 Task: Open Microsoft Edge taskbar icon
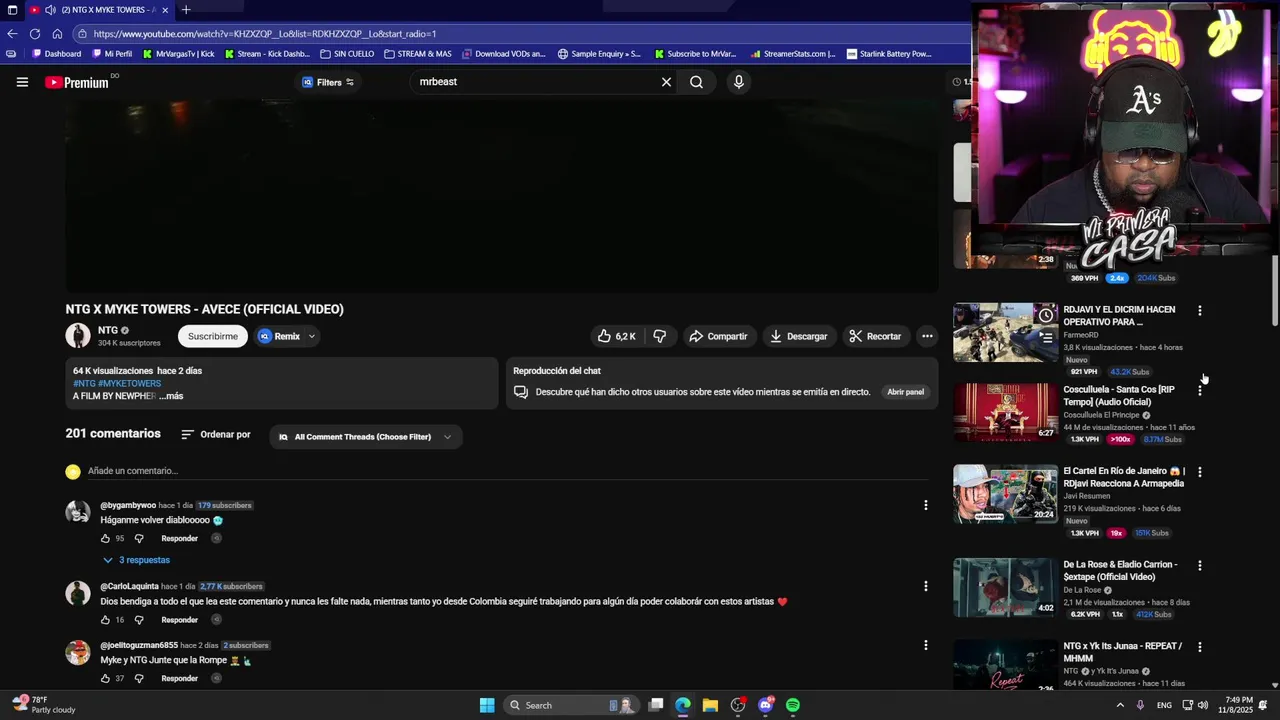point(682,705)
